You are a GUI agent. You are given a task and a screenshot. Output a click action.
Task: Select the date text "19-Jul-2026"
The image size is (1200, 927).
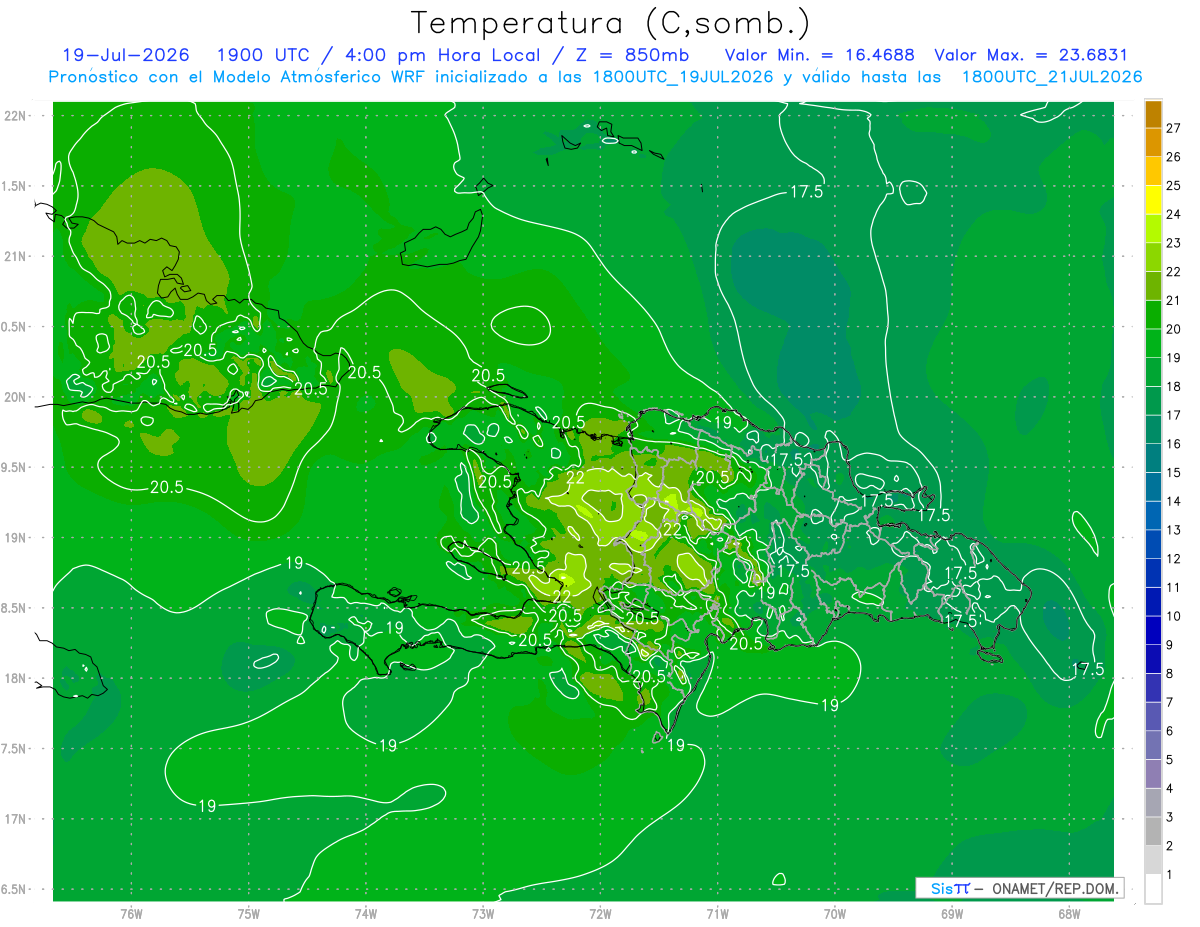(125, 55)
